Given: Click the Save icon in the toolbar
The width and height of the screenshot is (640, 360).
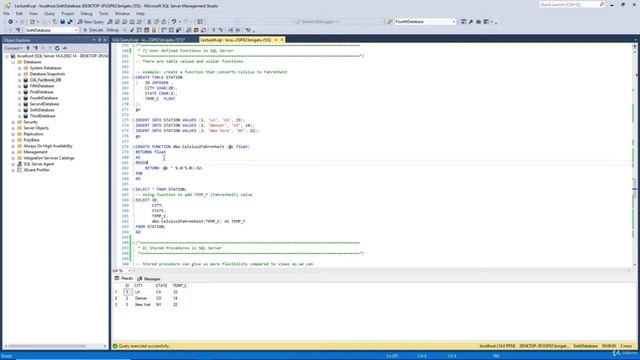Looking at the screenshot, I should [x=62, y=22].
